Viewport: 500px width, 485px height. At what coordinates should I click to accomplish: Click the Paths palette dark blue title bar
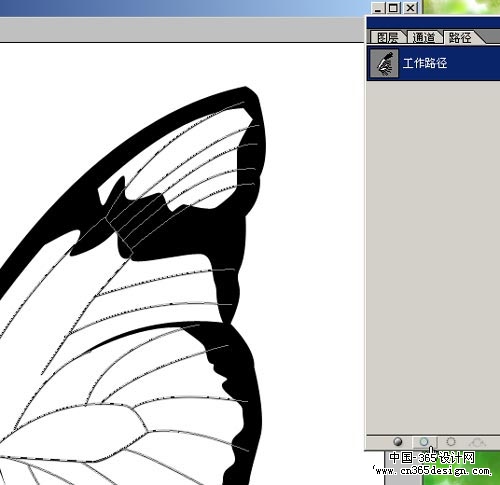pyautogui.click(x=433, y=23)
